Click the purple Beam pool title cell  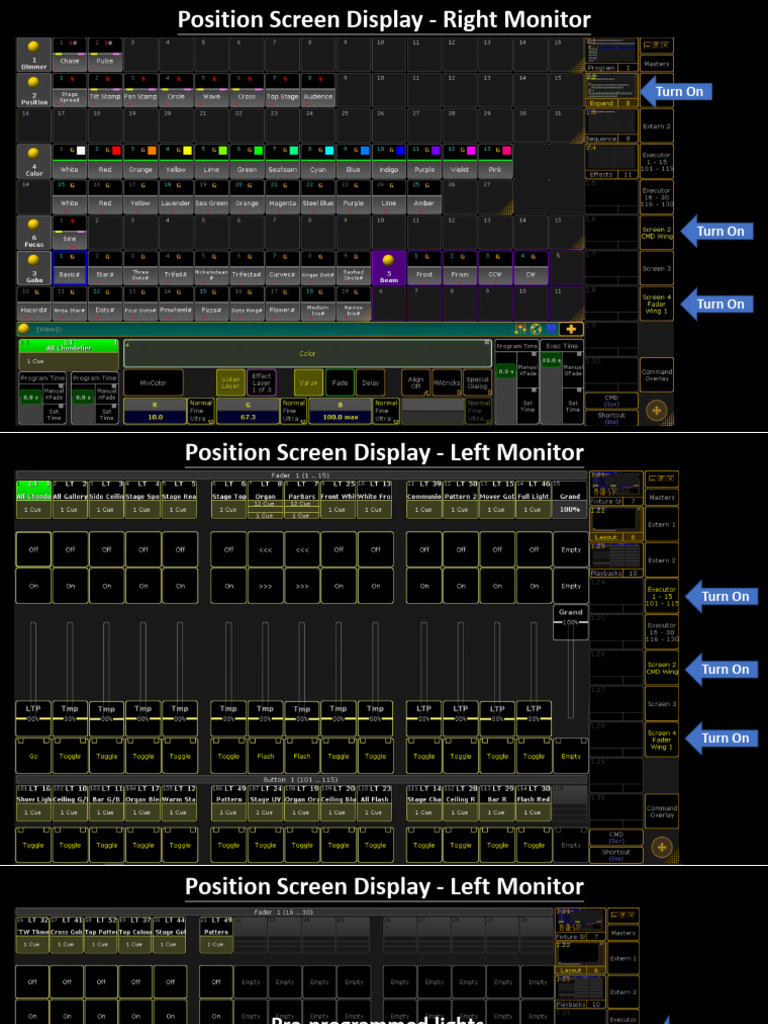389,268
